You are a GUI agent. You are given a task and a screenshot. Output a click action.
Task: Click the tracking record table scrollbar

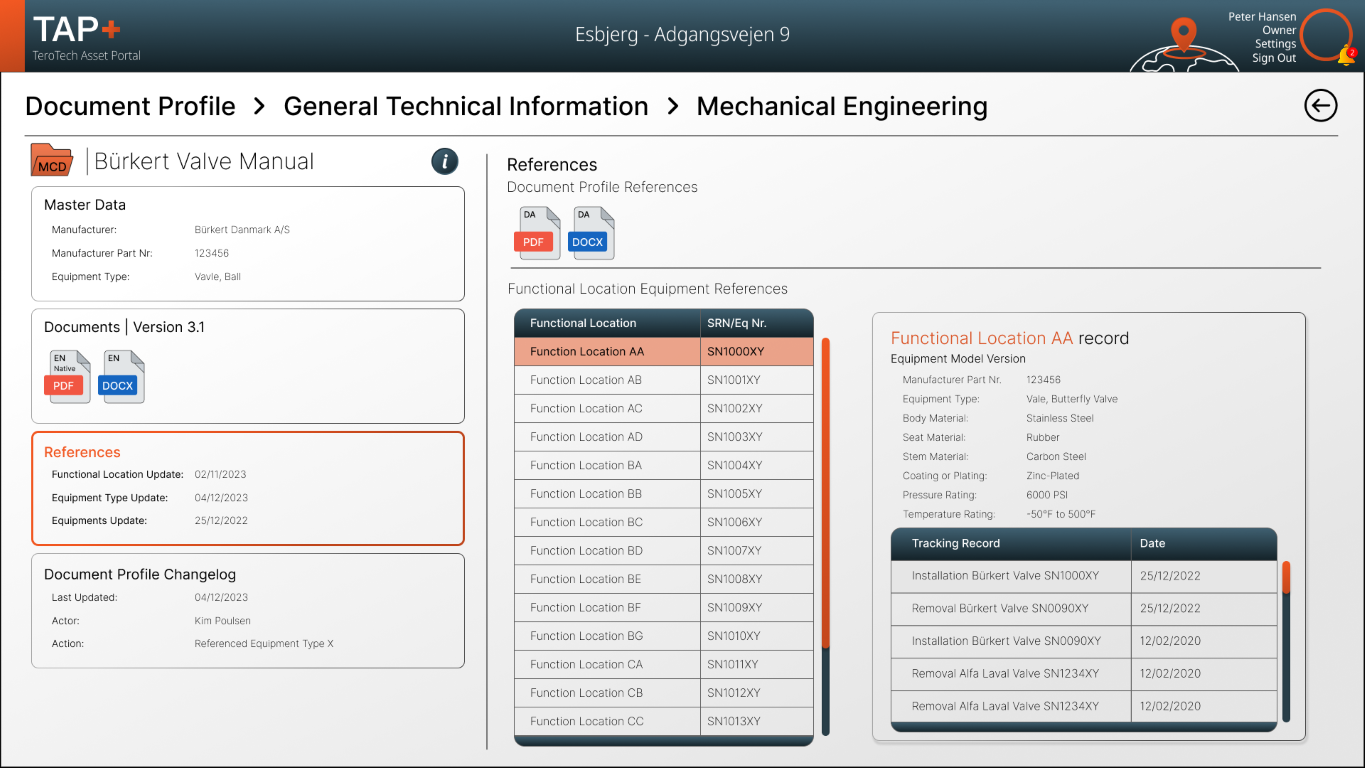tap(1286, 641)
